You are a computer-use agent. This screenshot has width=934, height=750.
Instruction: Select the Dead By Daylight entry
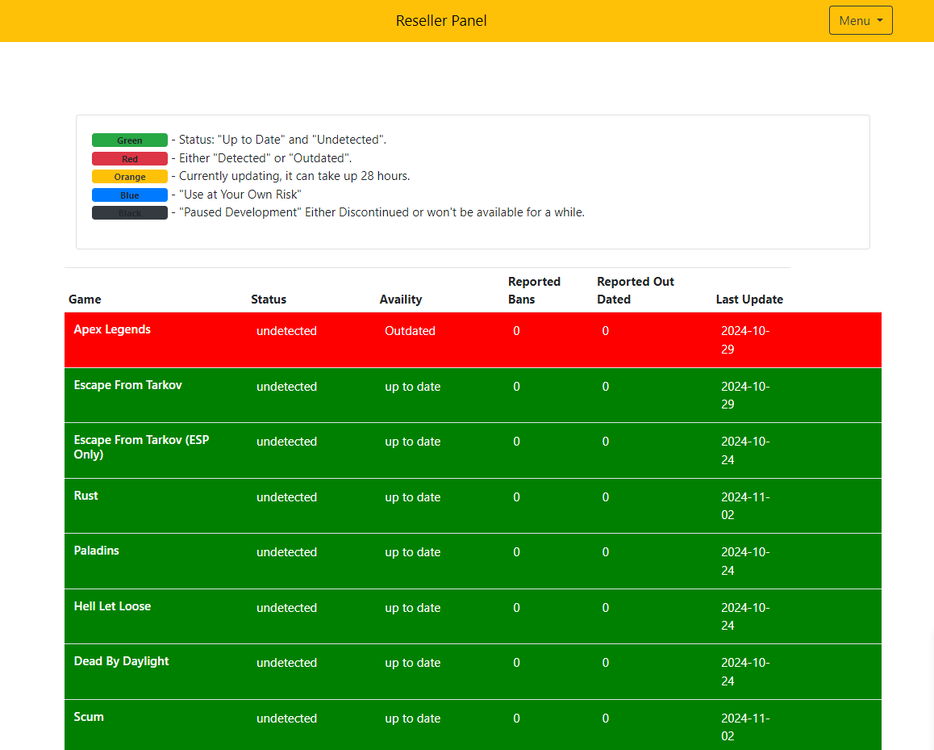[121, 661]
